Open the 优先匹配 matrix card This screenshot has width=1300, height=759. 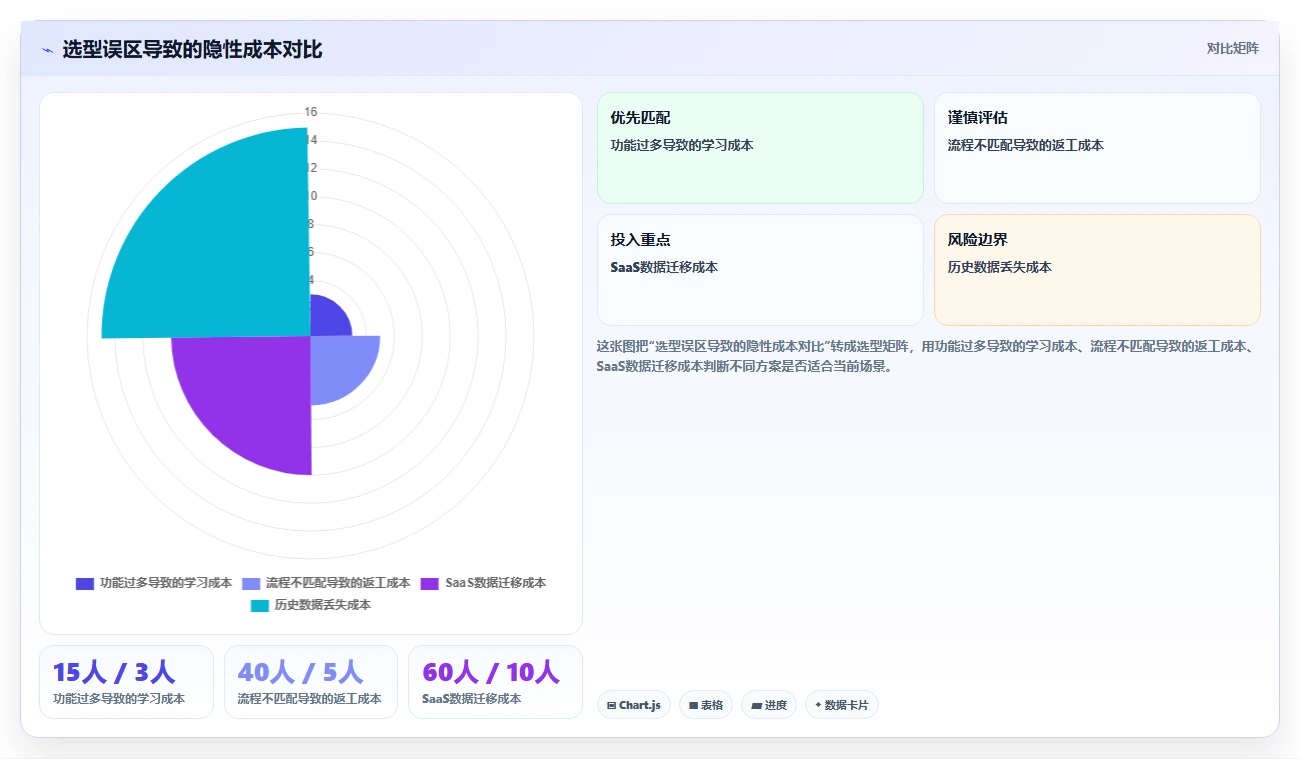point(760,148)
